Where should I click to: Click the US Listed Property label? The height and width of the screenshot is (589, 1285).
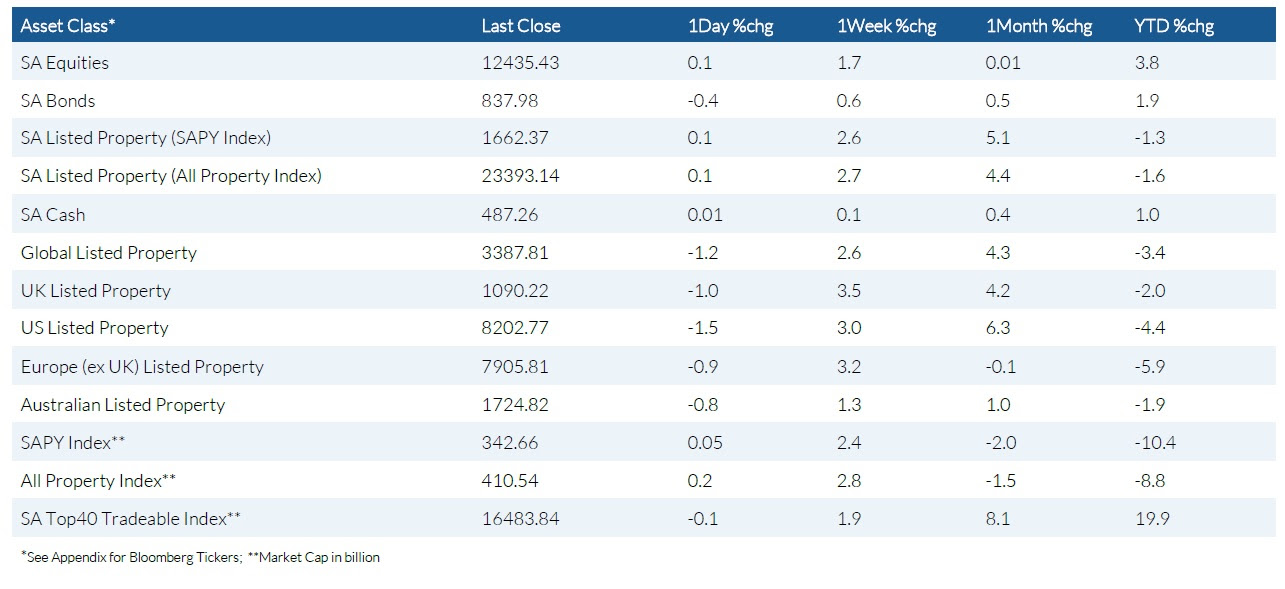(x=95, y=328)
